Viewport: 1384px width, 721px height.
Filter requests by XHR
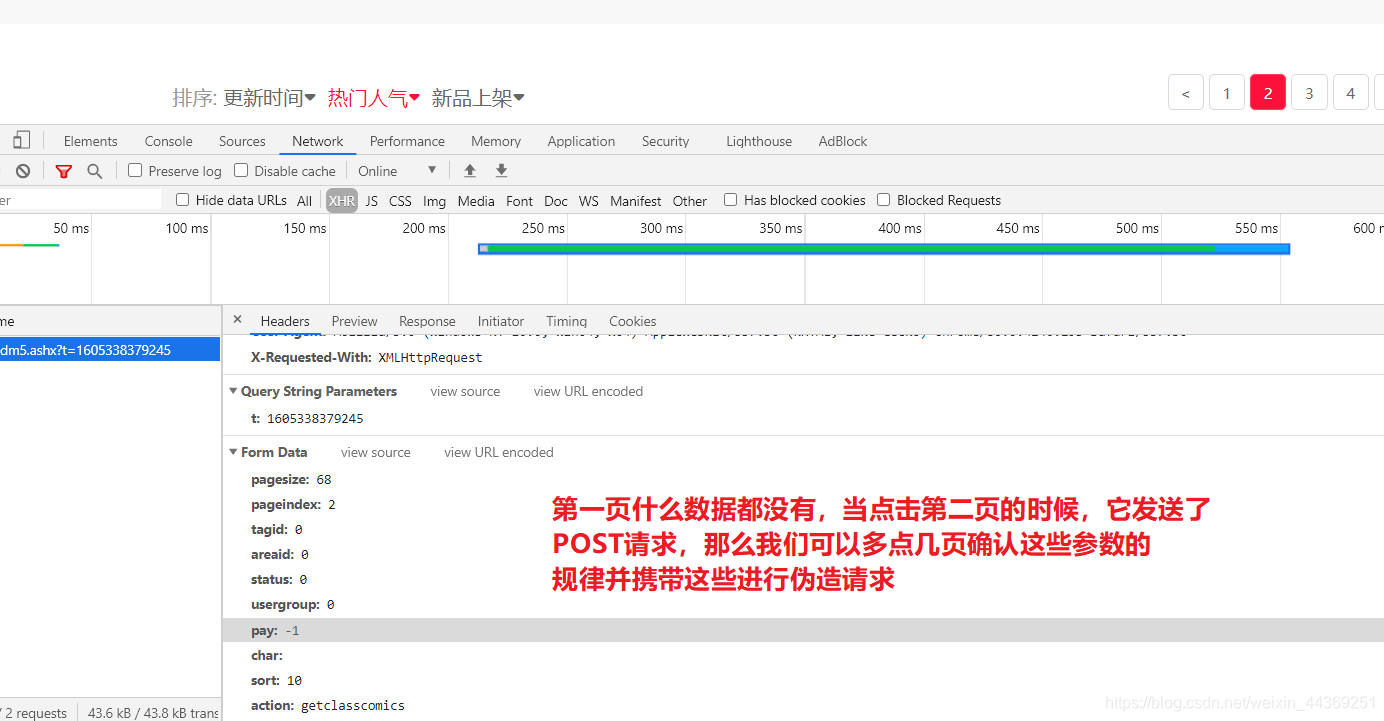click(x=342, y=201)
